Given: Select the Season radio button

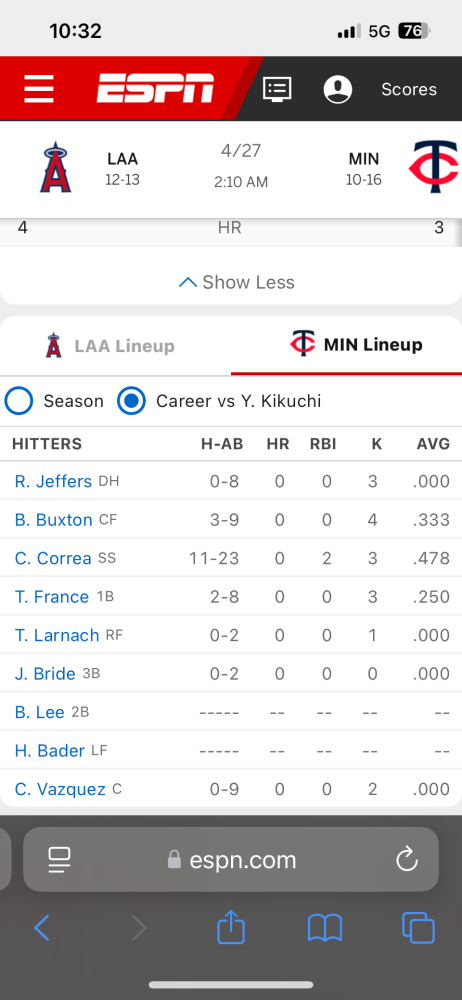Looking at the screenshot, I should pyautogui.click(x=19, y=401).
